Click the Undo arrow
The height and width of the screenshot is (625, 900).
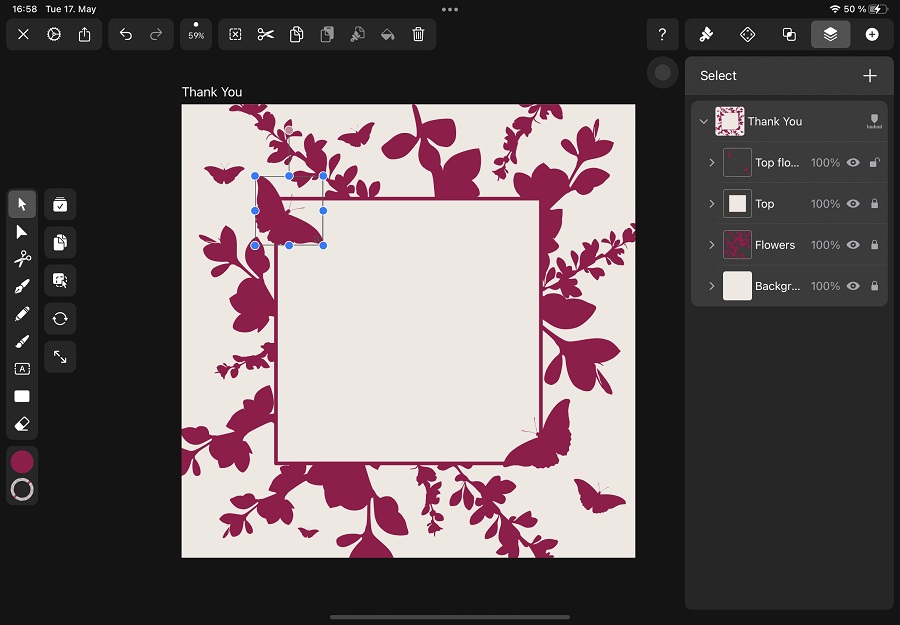click(126, 34)
